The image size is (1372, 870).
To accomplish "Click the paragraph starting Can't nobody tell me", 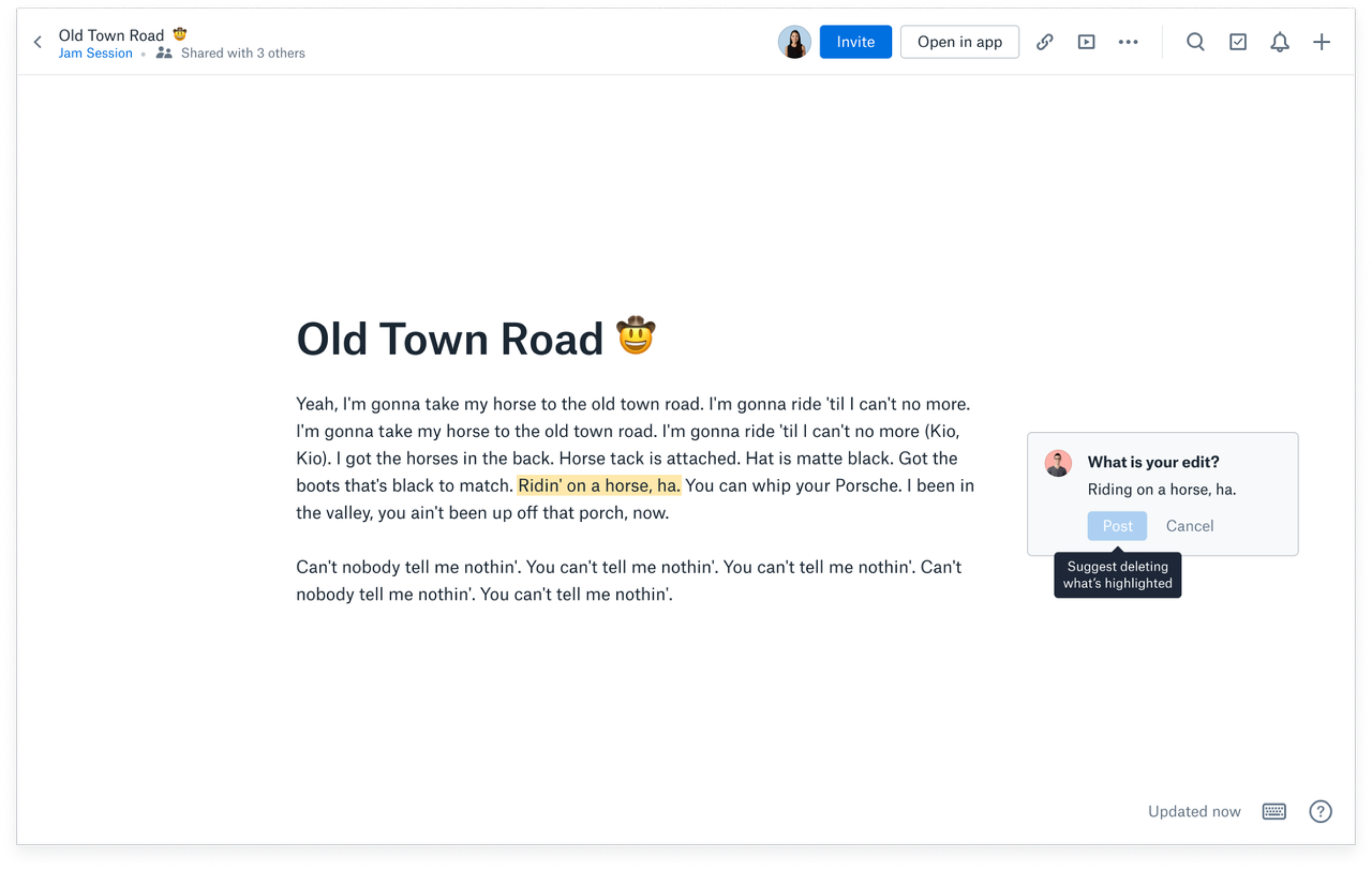I will [x=629, y=581].
